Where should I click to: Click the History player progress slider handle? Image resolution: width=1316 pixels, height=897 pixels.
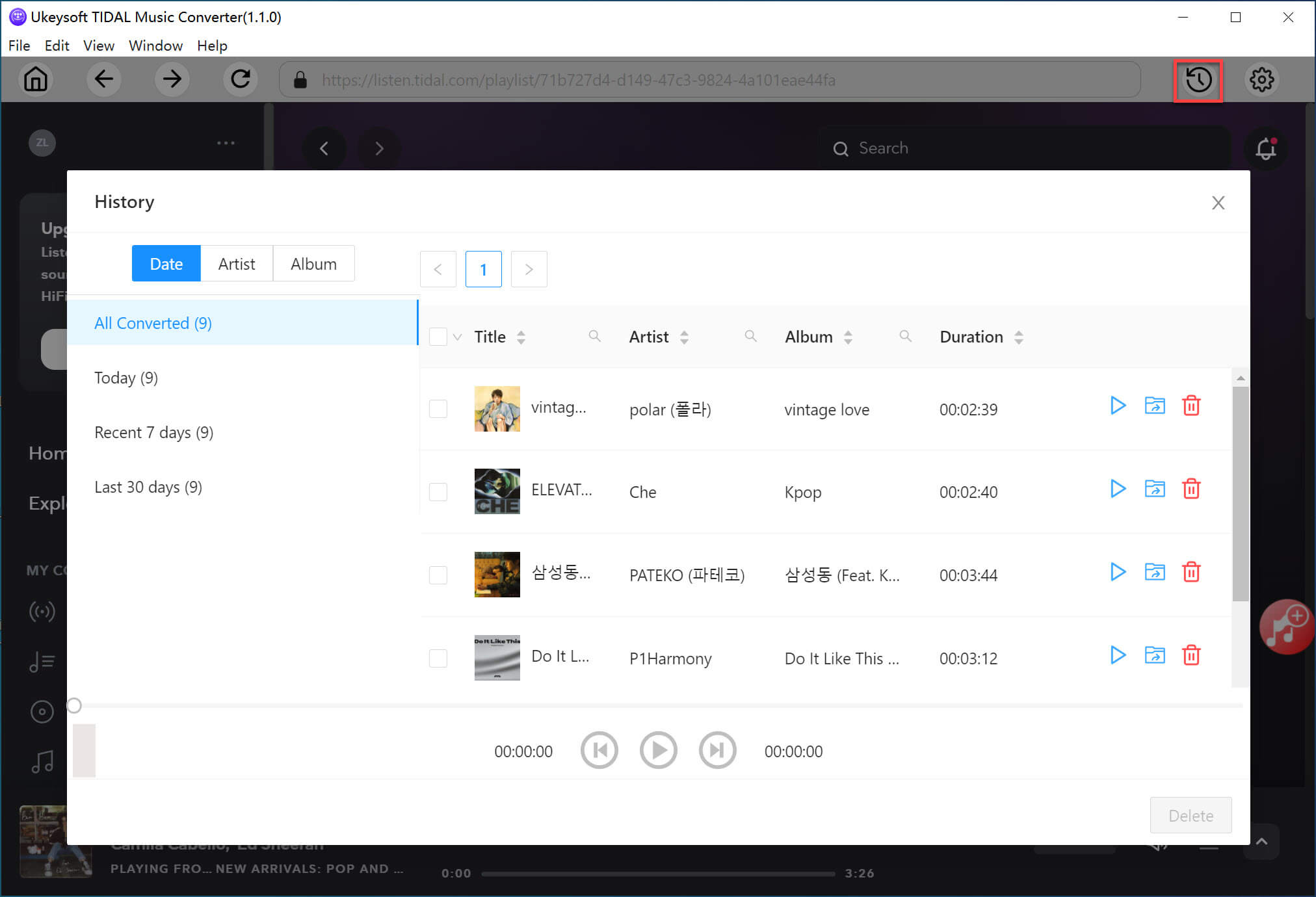pos(74,705)
